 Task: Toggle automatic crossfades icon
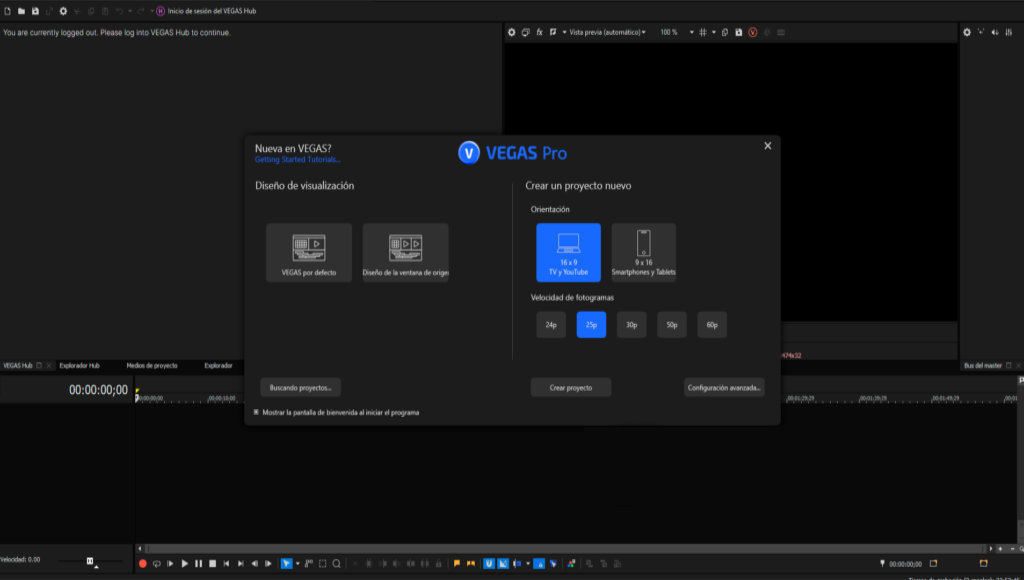[x=503, y=564]
